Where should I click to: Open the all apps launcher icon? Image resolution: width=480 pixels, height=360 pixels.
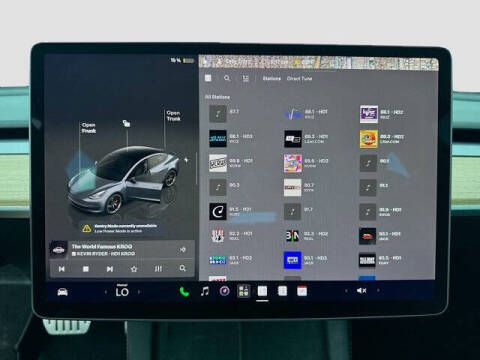point(244,291)
